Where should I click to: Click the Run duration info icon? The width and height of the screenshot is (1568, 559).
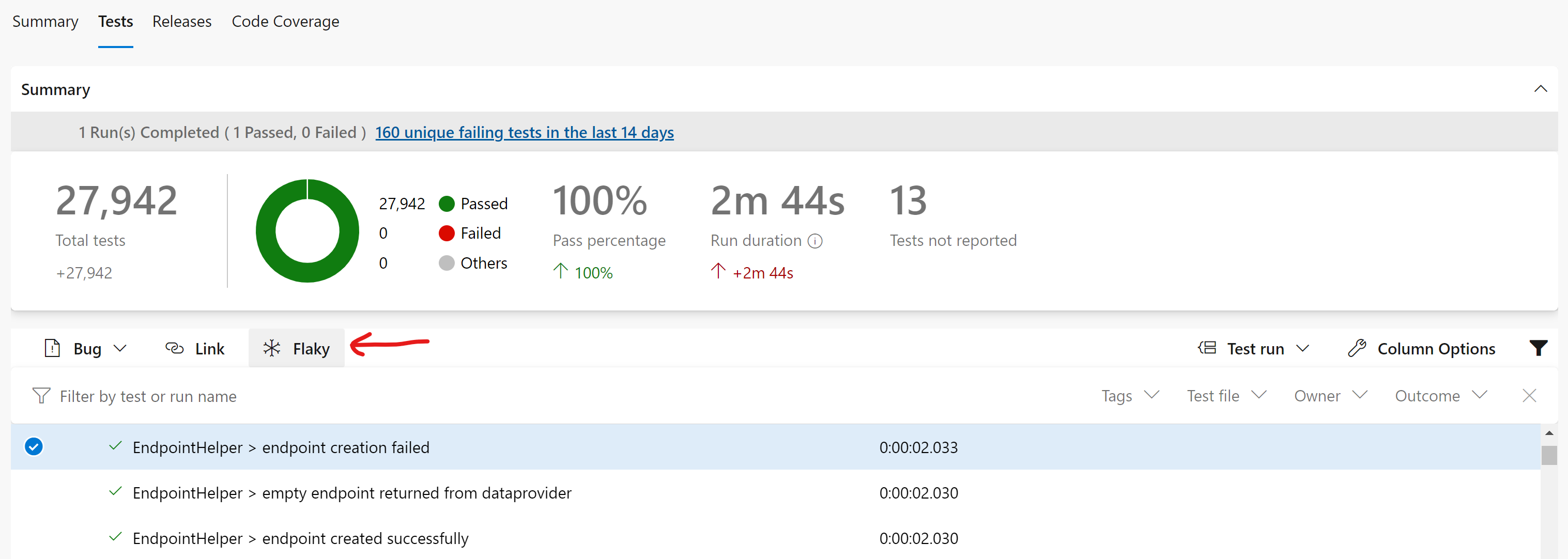pos(815,241)
